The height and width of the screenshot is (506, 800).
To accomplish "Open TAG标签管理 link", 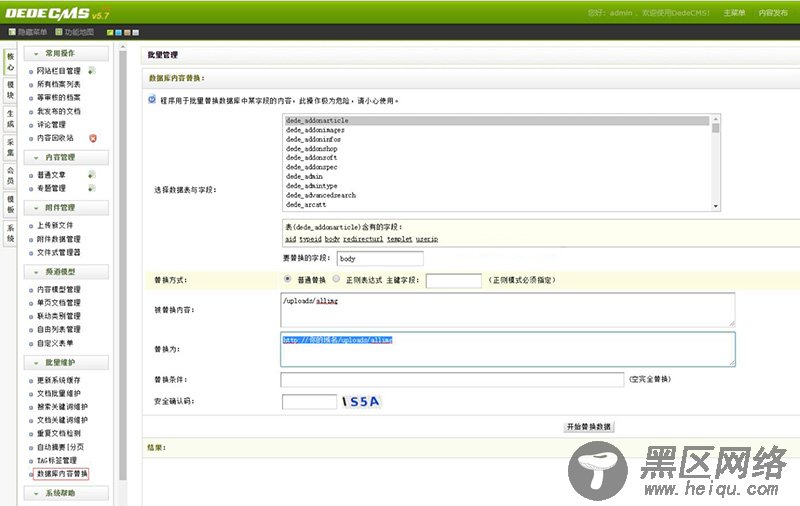I will (x=57, y=460).
